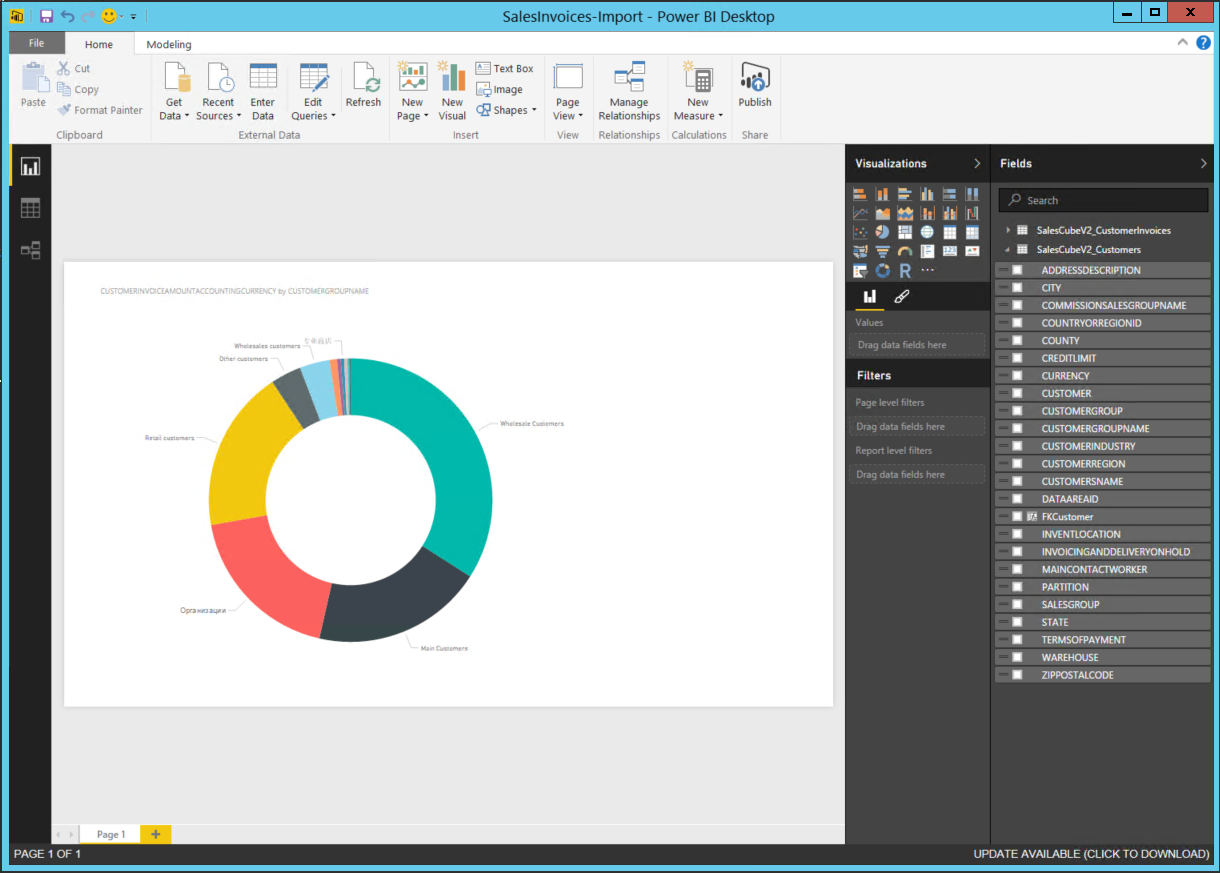This screenshot has height=873, width=1220.
Task: Open the File menu
Action: [x=36, y=43]
